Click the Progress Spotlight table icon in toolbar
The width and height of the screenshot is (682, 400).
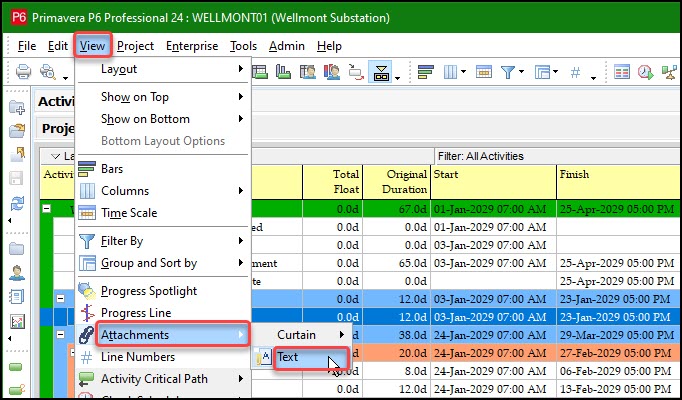coord(622,72)
